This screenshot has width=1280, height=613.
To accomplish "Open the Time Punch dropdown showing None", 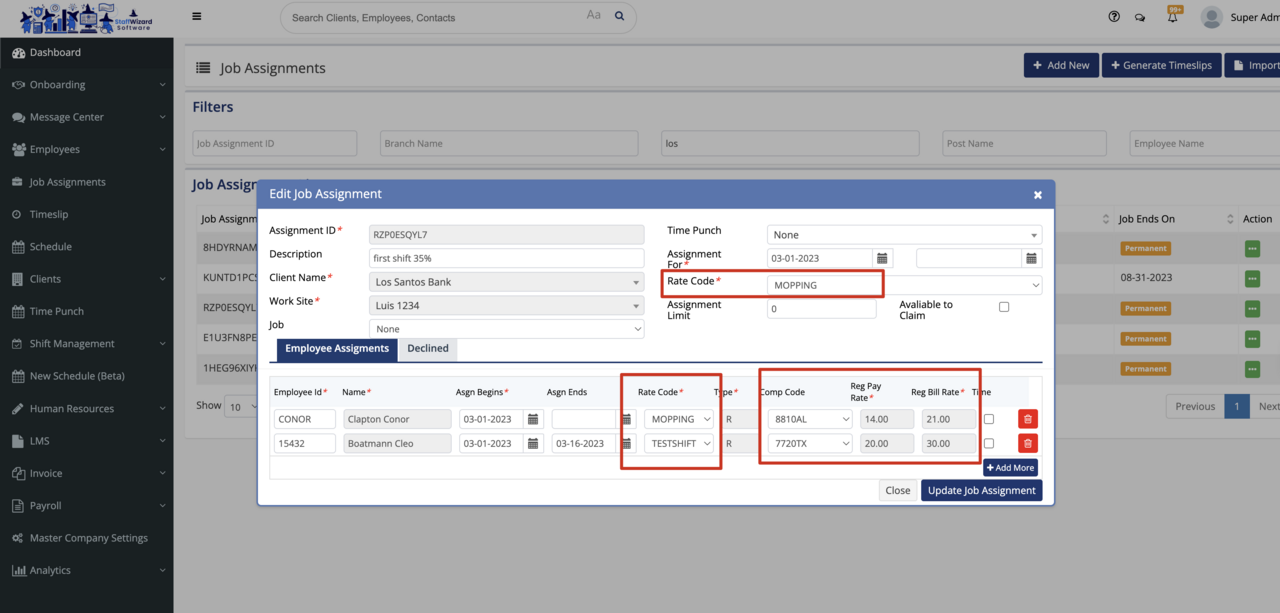I will (x=904, y=235).
